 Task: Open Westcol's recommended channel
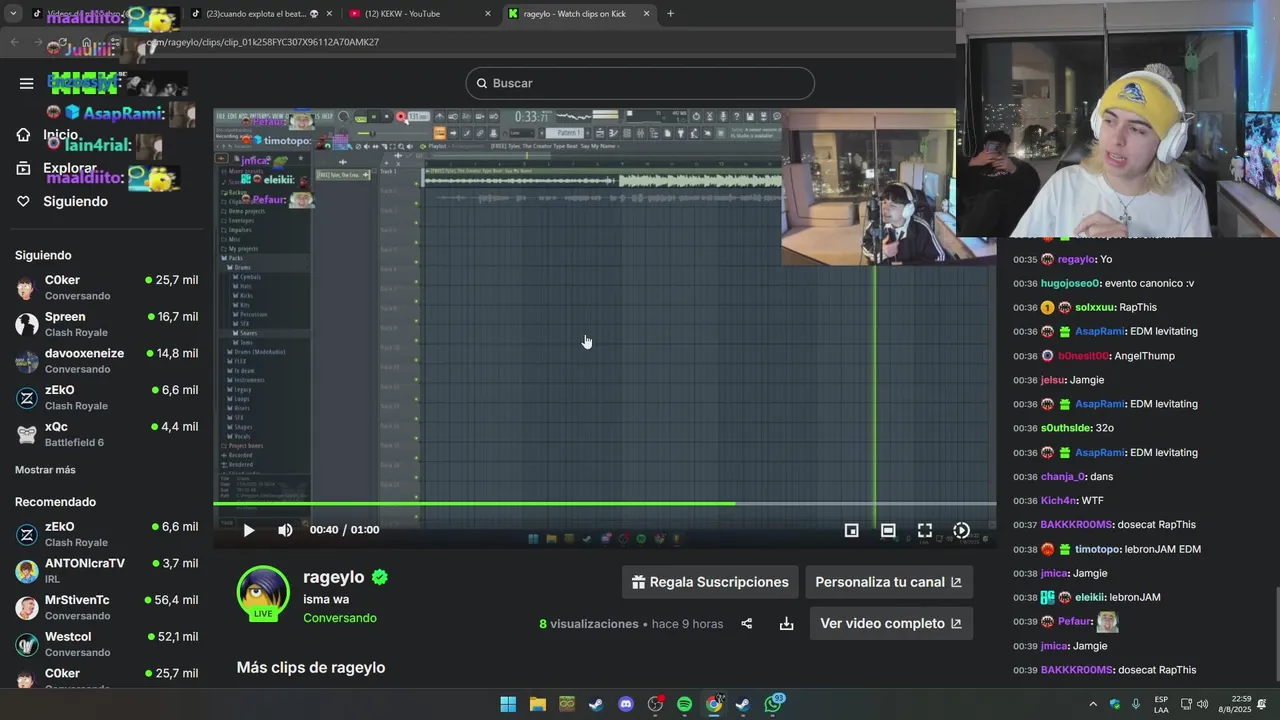[x=106, y=644]
